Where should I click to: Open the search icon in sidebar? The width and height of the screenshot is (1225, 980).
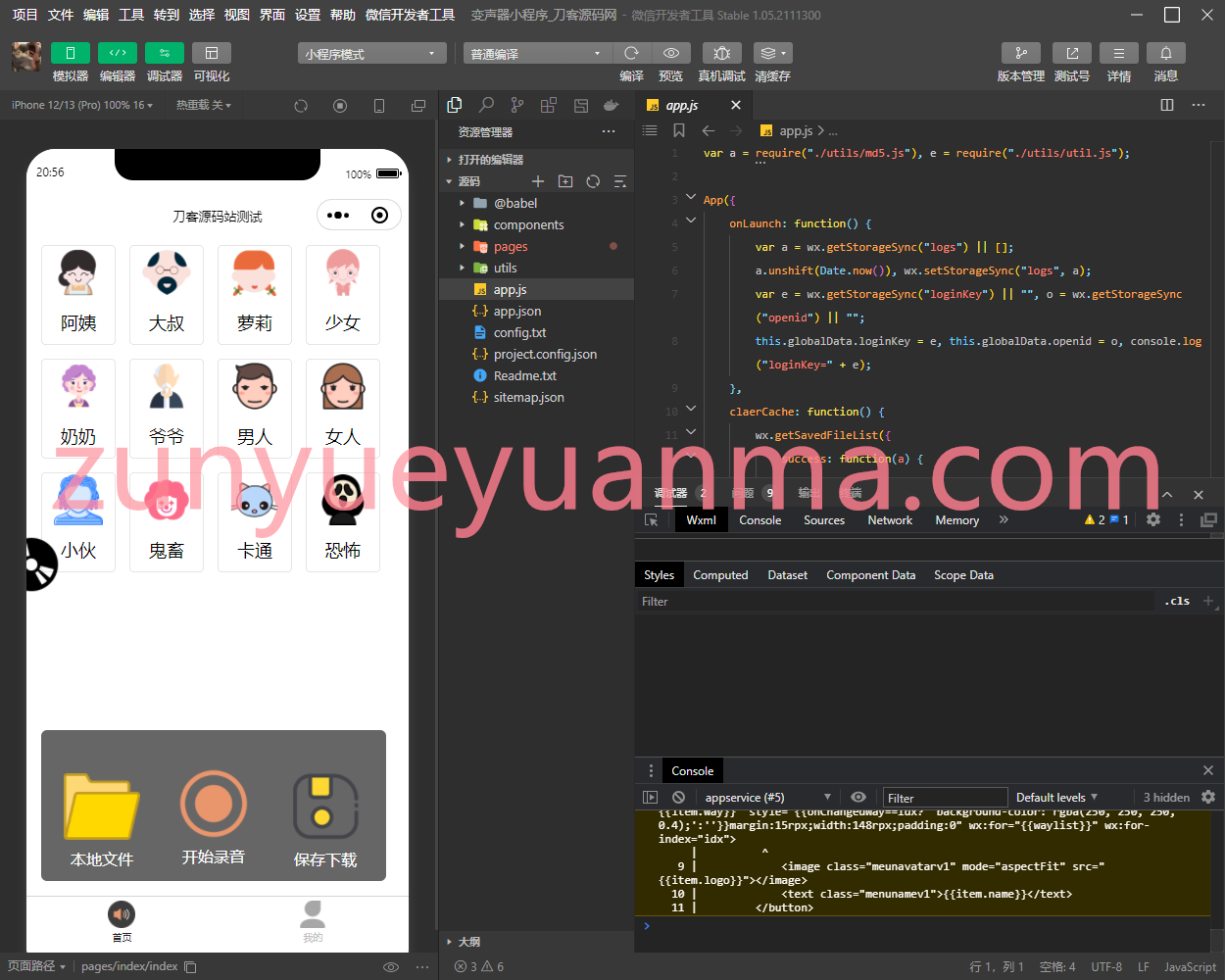pos(486,105)
